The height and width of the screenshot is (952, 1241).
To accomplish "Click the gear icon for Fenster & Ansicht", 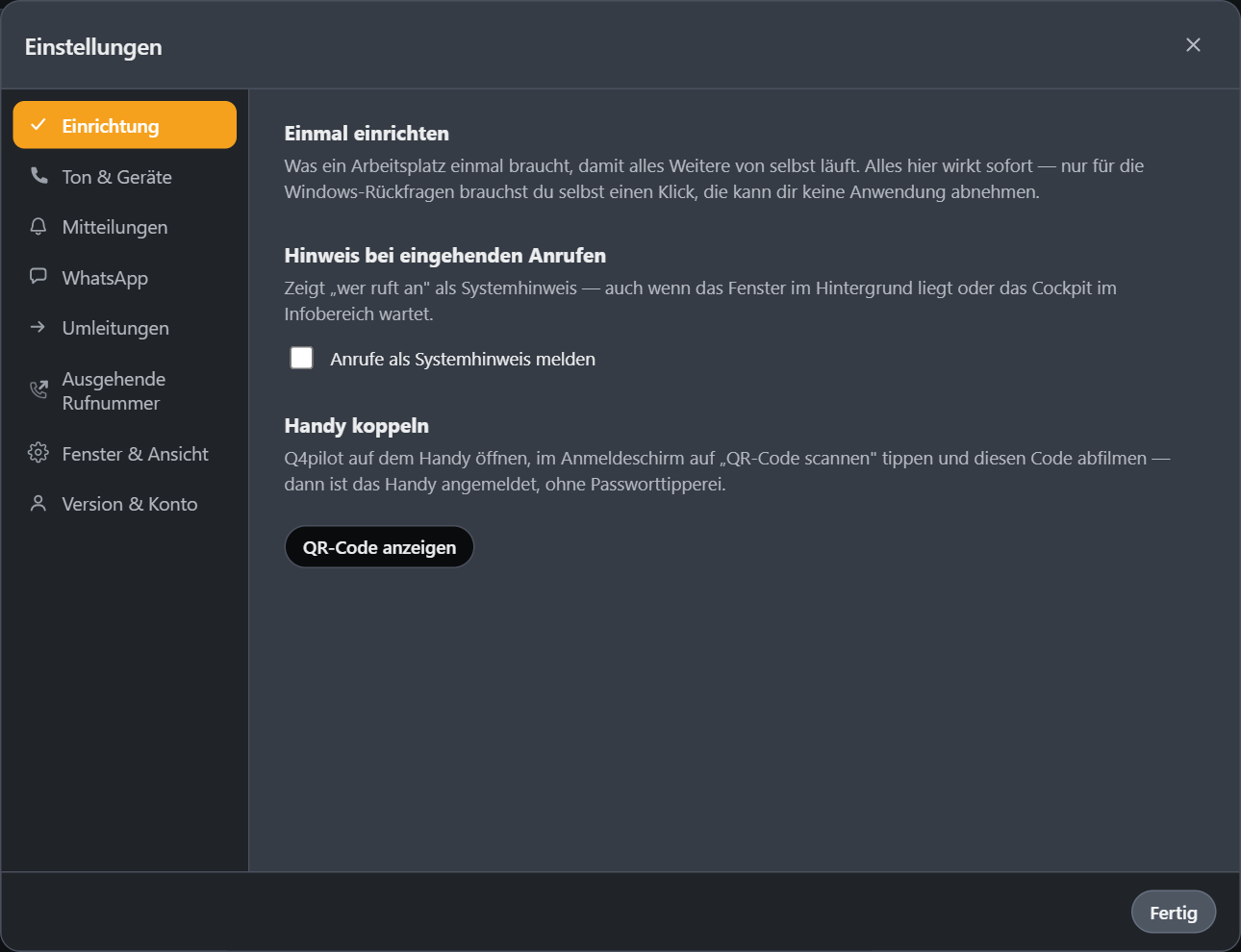I will [38, 453].
